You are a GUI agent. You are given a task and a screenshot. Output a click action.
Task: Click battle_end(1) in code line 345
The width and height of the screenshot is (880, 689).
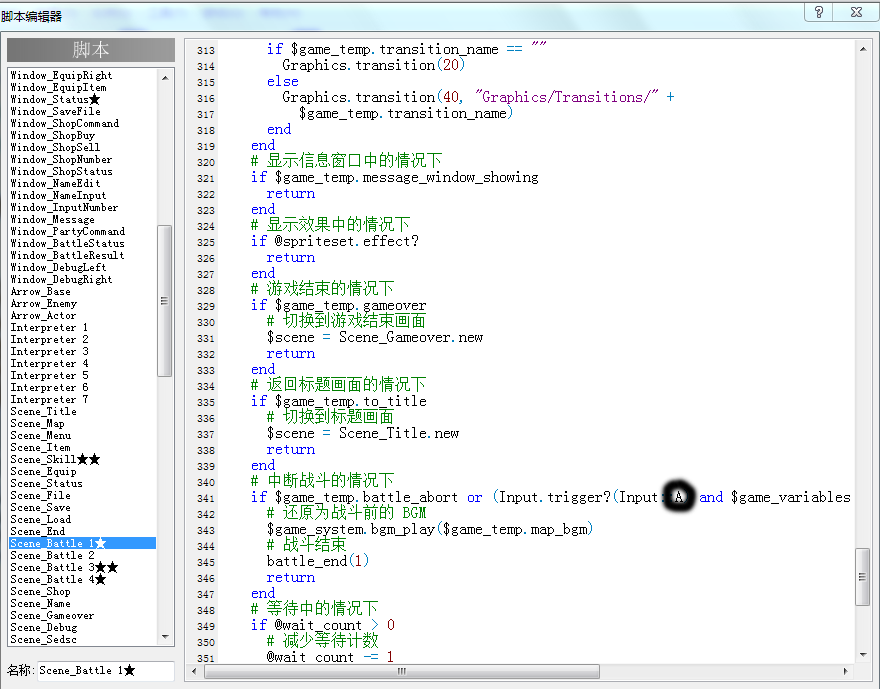(x=318, y=561)
